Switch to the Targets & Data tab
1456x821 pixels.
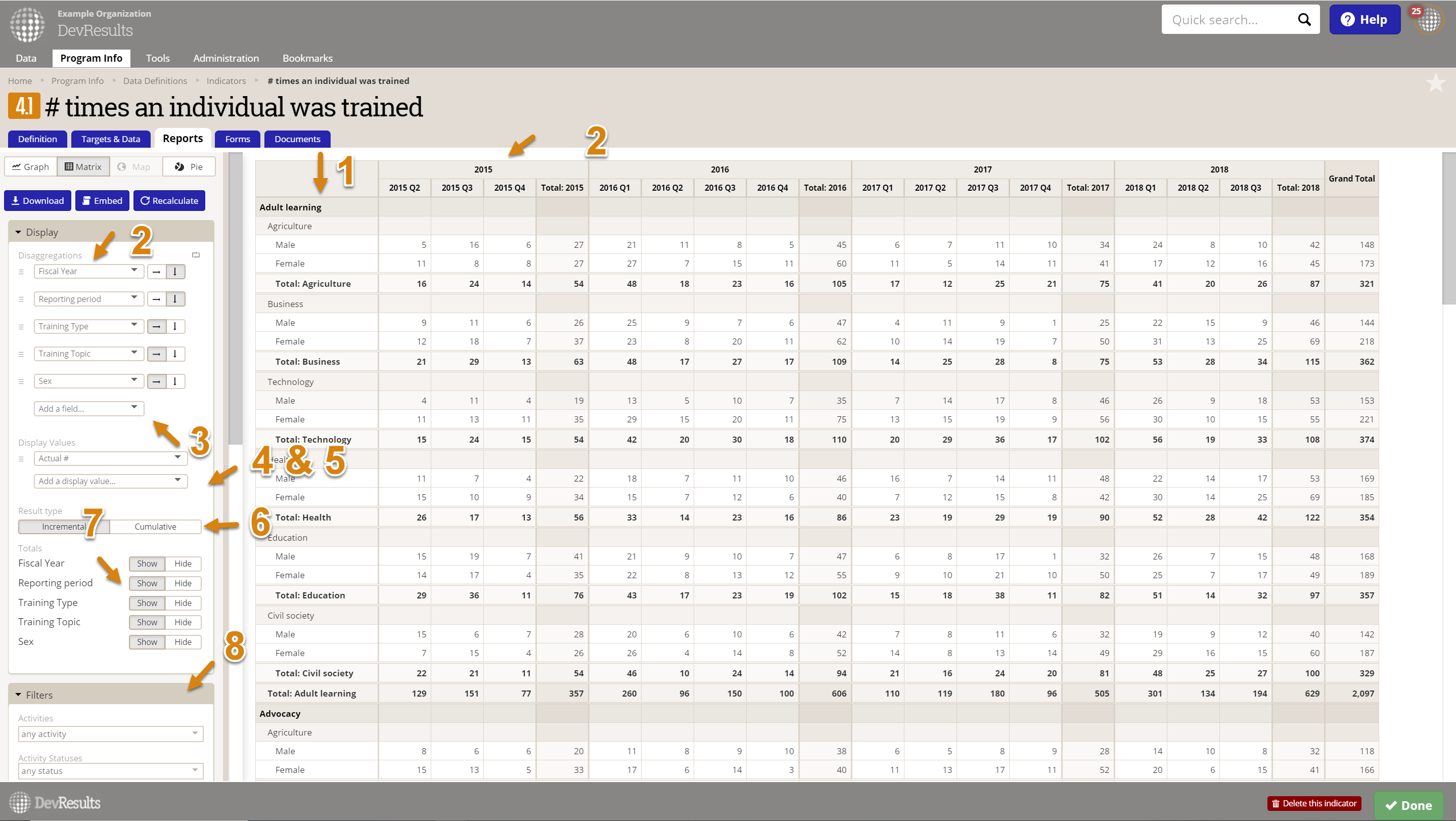click(110, 139)
